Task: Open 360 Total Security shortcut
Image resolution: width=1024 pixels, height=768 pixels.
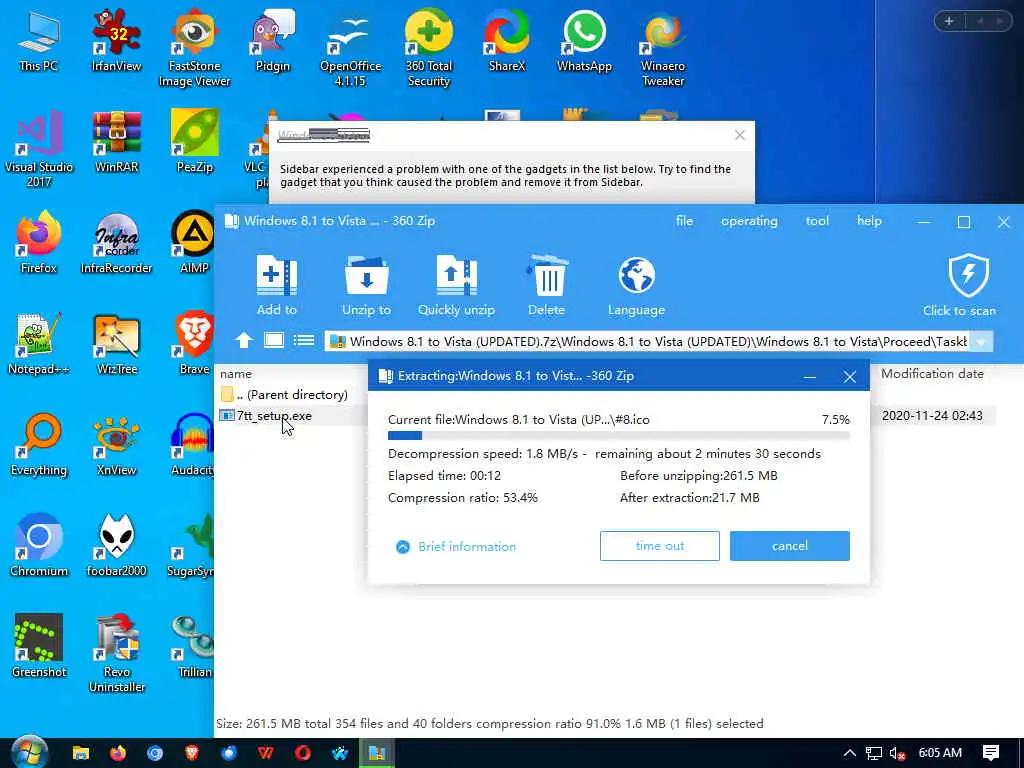Action: pyautogui.click(x=428, y=49)
